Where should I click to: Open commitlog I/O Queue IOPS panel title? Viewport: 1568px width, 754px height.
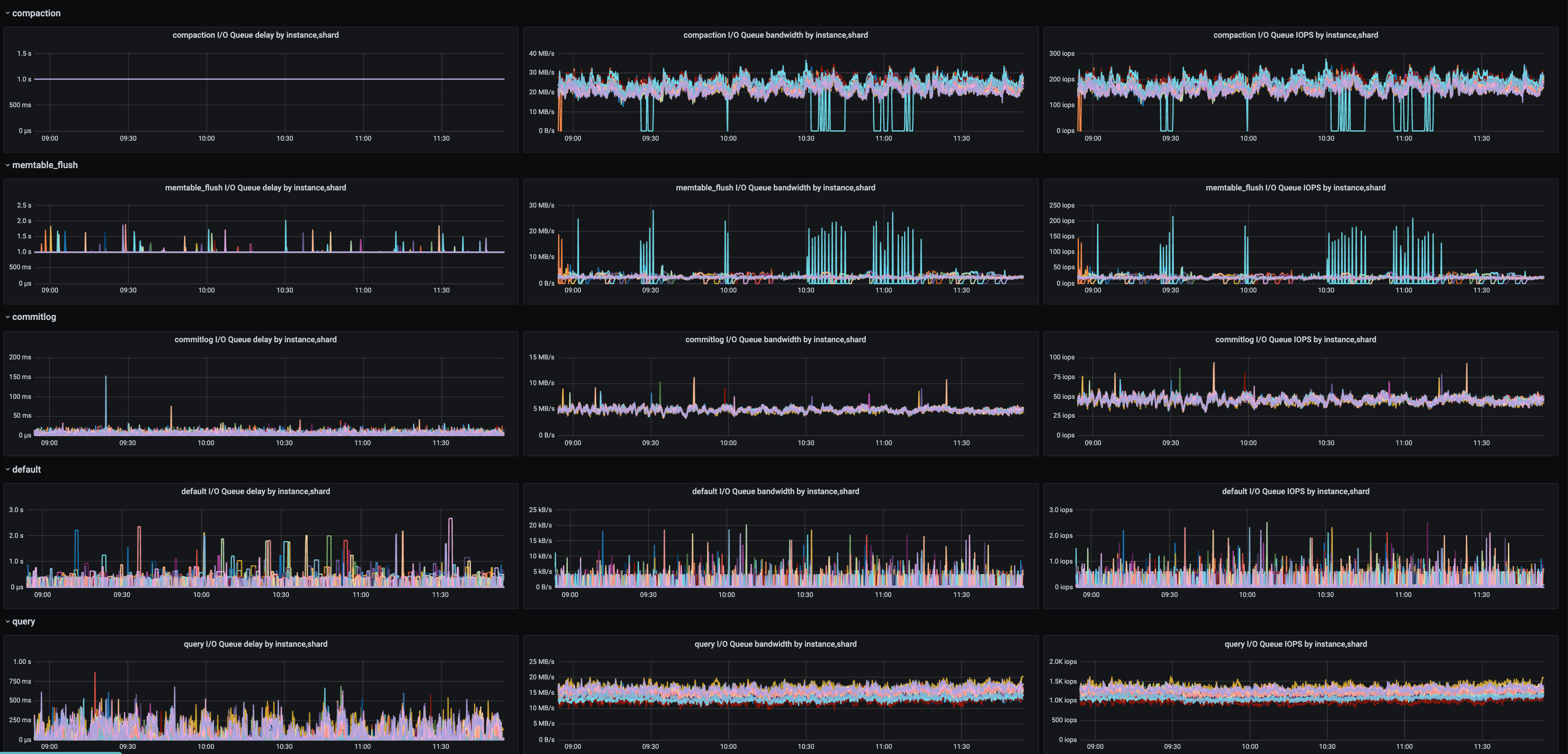click(1295, 340)
